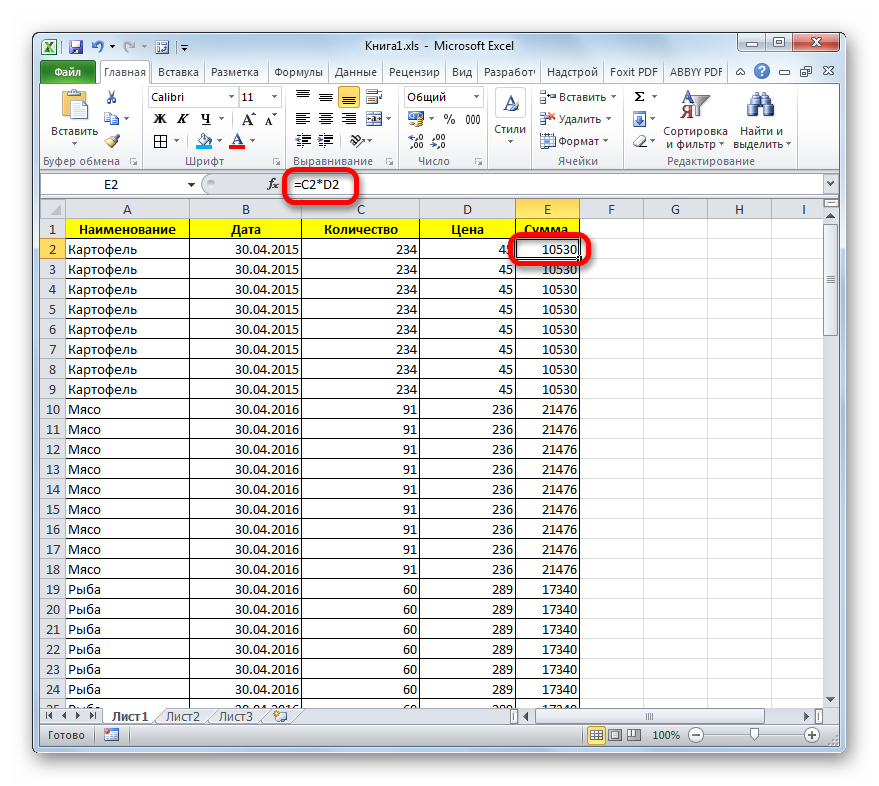The image size is (879, 786).
Task: Click the Fill color bucket icon
Action: coord(204,141)
